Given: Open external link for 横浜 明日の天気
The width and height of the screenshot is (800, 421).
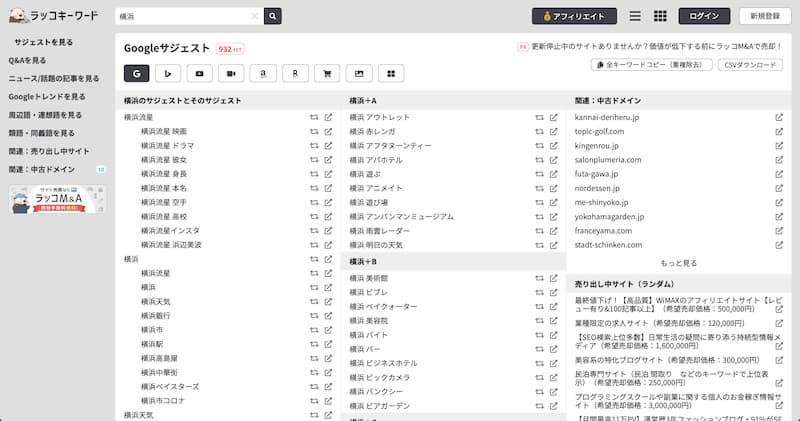Looking at the screenshot, I should click(x=554, y=245).
